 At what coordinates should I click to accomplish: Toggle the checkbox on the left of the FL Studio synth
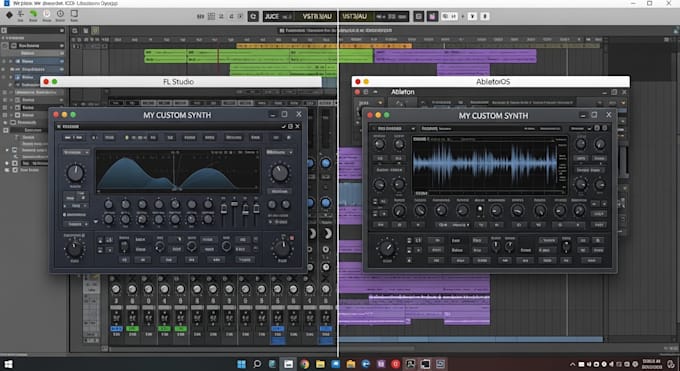(65, 214)
